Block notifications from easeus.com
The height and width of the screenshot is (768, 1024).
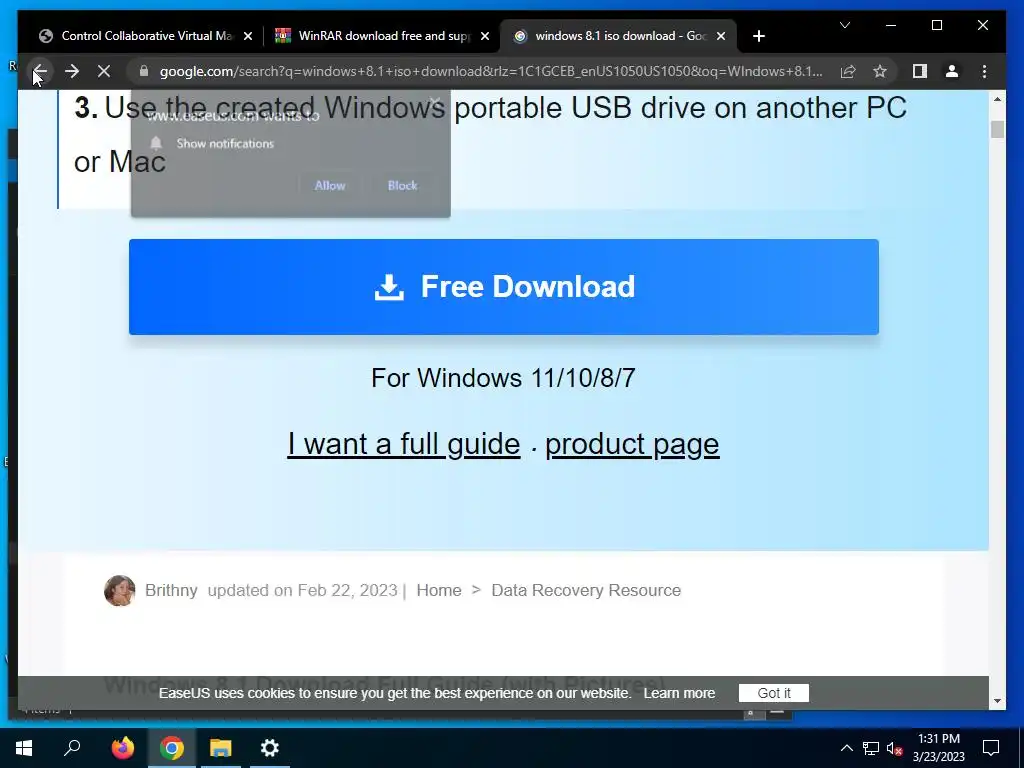(x=402, y=185)
